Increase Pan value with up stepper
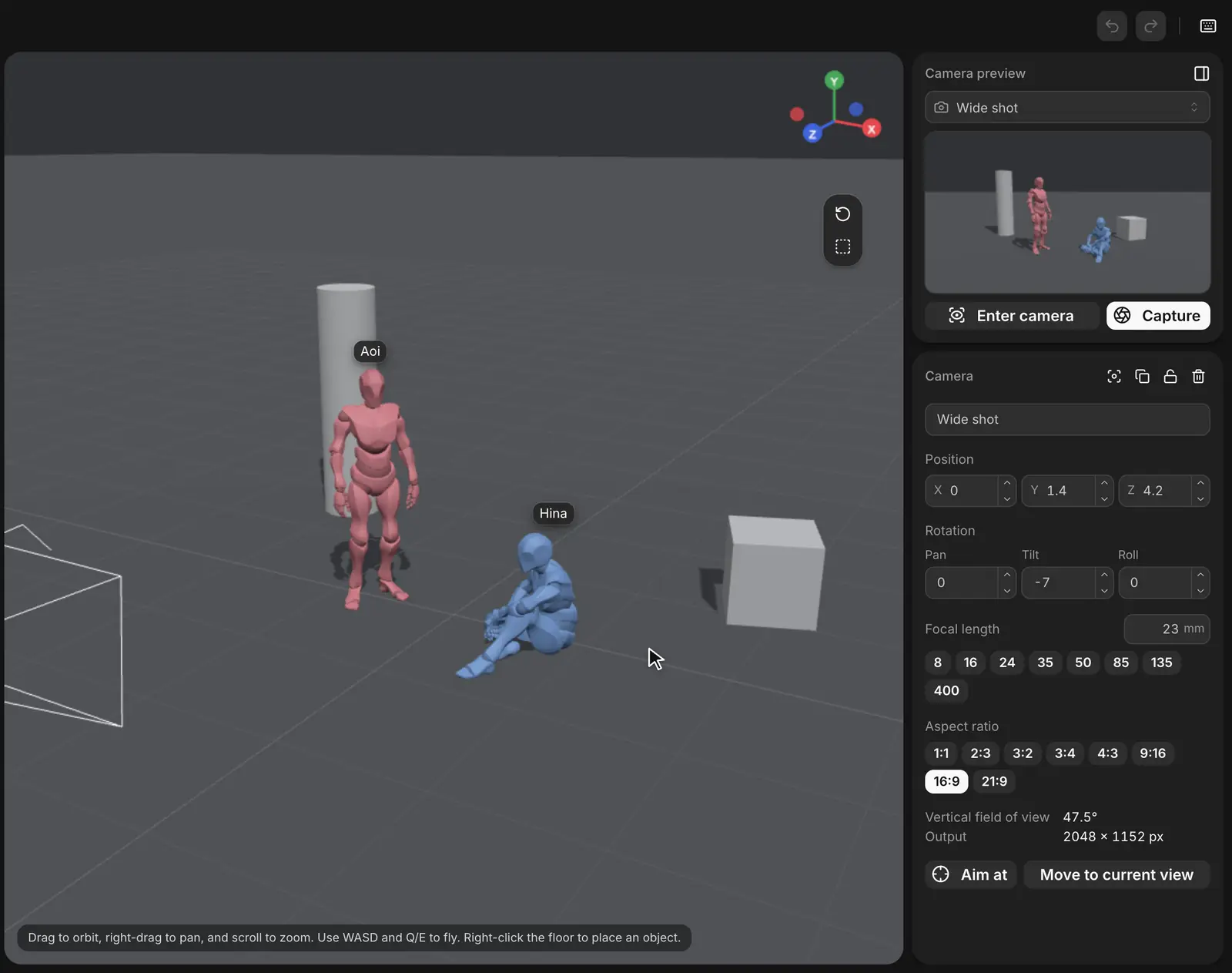The image size is (1232, 973). point(1007,575)
